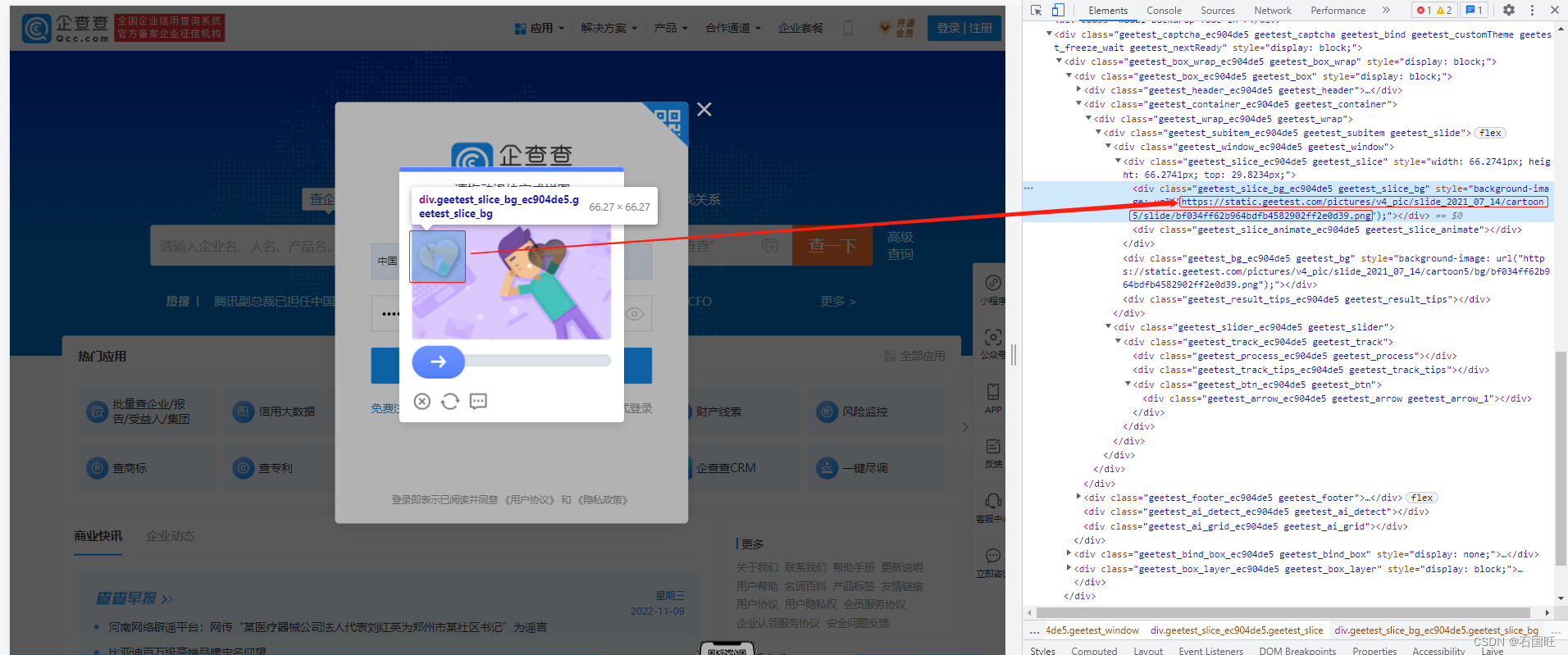Viewport: 1568px width, 655px height.
Task: Open the errors and warnings counter
Action: (x=1434, y=10)
